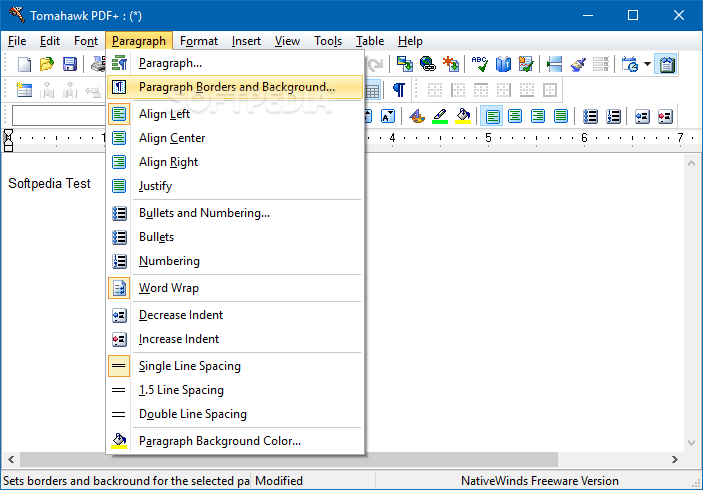Open font color palette icon

[x=417, y=117]
